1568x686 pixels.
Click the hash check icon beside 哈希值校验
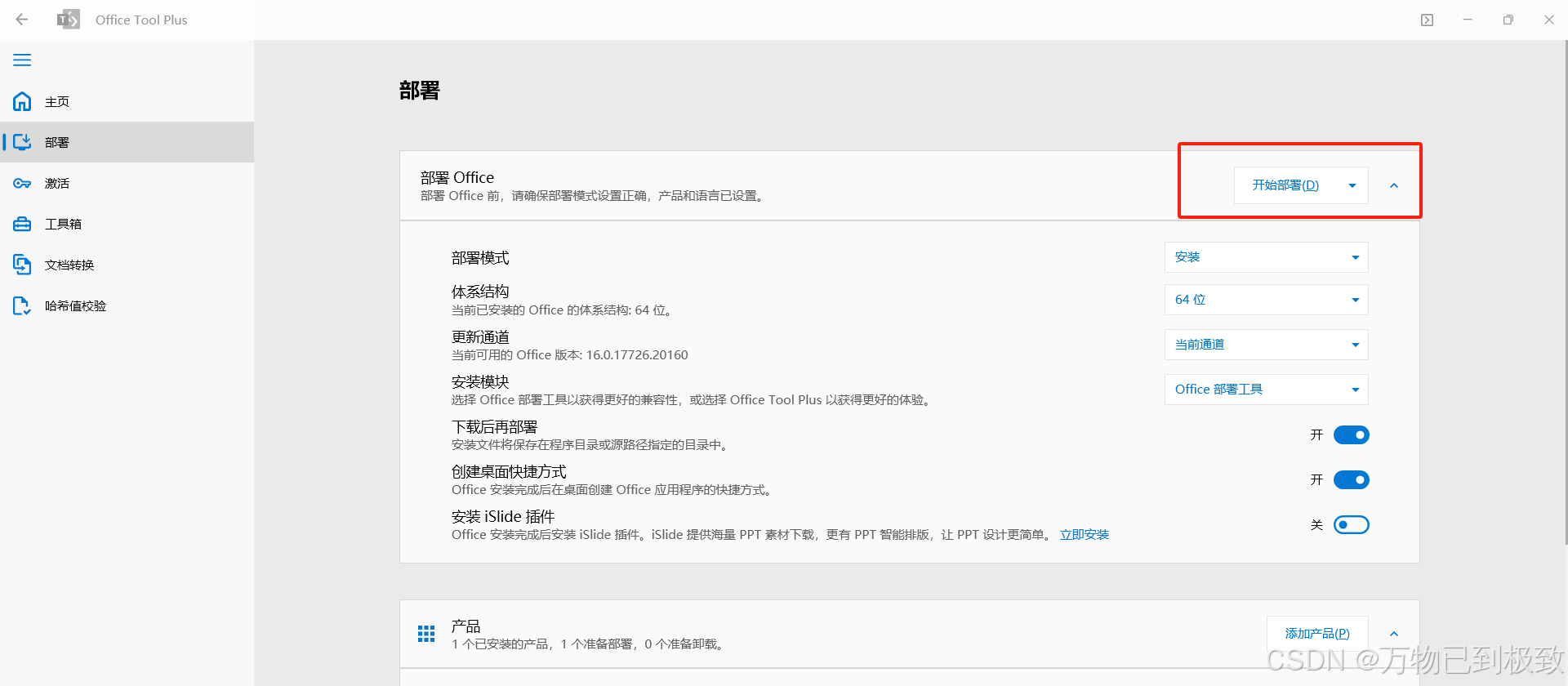(22, 305)
